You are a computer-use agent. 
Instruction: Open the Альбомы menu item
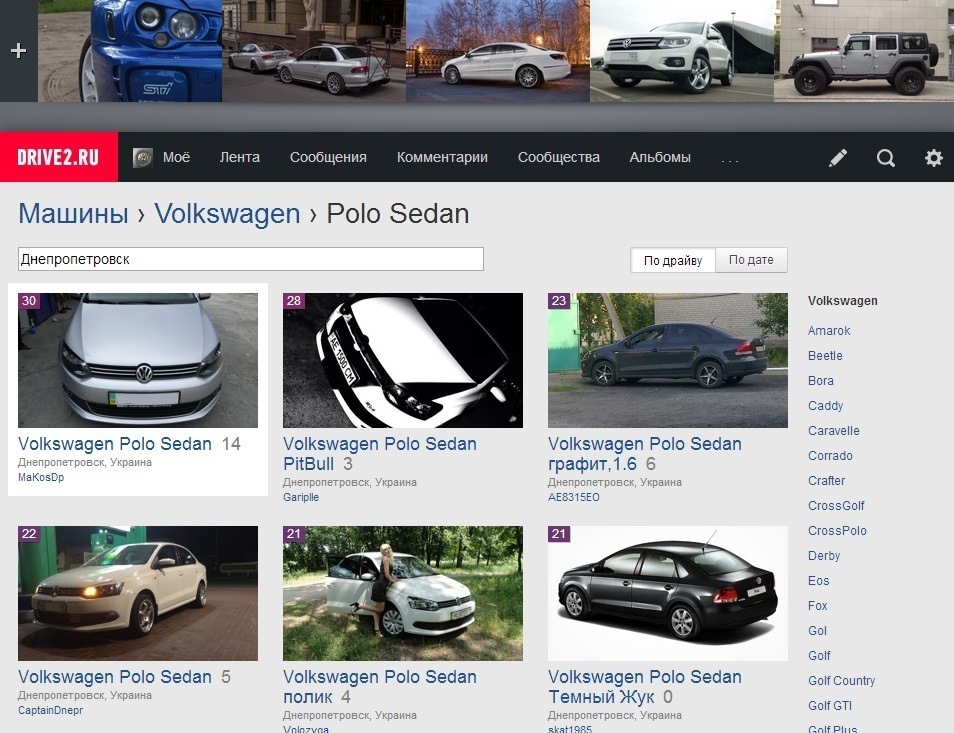pos(660,158)
